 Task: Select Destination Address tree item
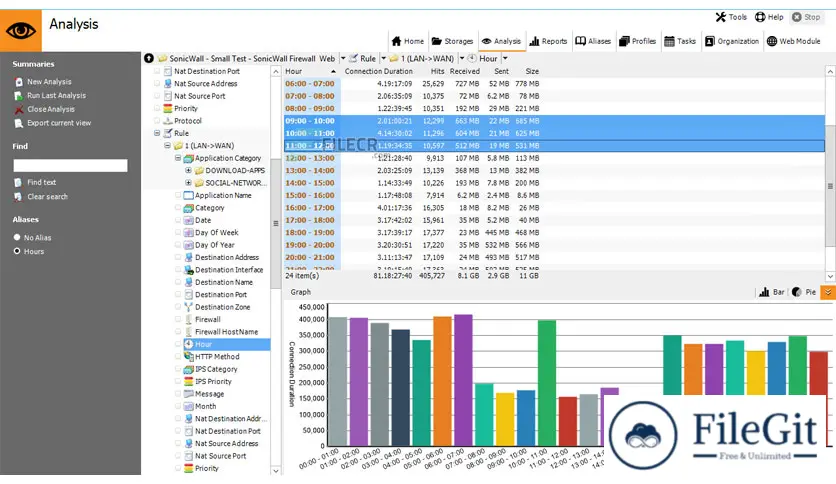pyautogui.click(x=227, y=257)
